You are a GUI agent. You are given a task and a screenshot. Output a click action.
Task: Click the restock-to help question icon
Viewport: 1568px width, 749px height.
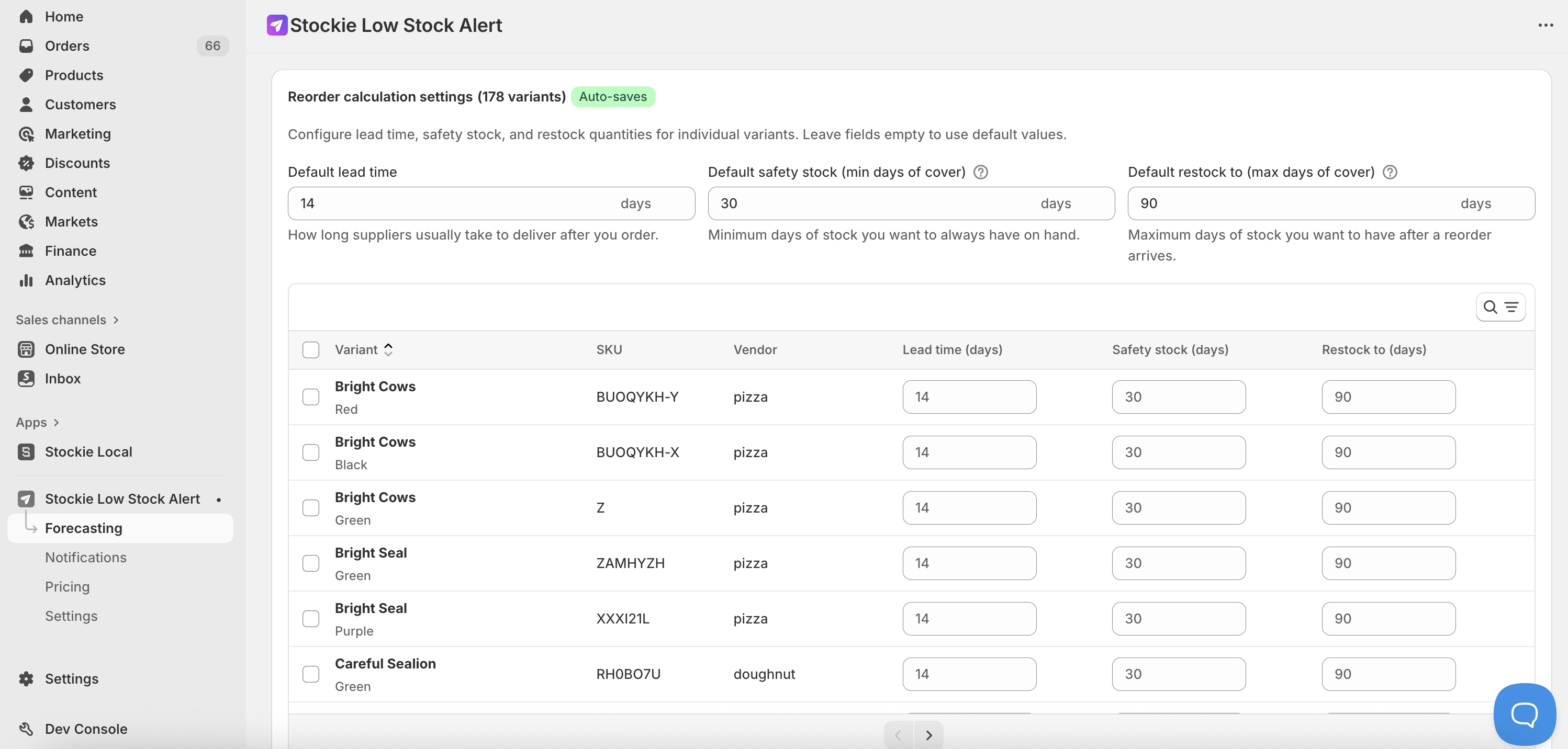(1390, 172)
